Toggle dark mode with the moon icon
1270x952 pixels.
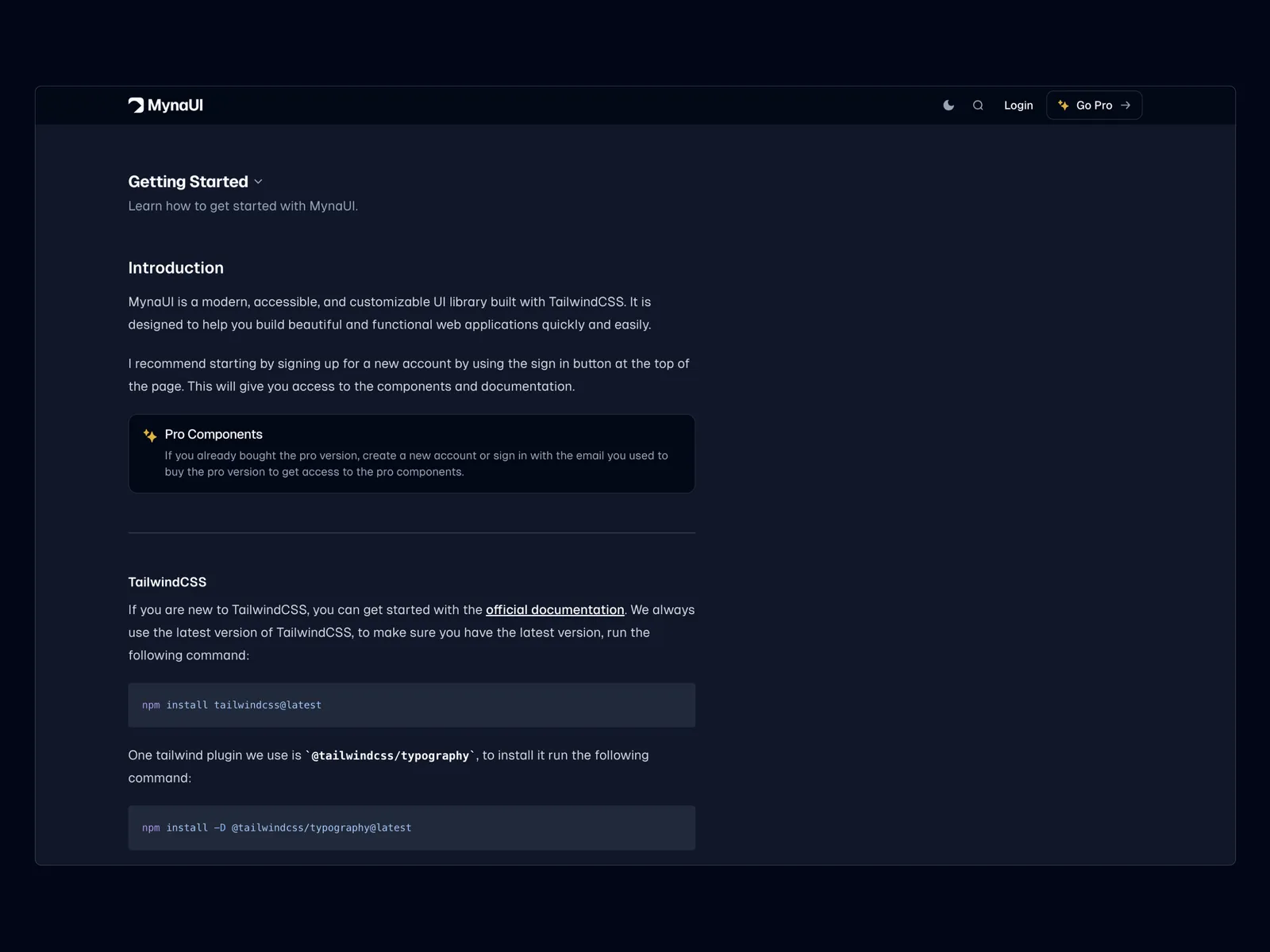(949, 106)
